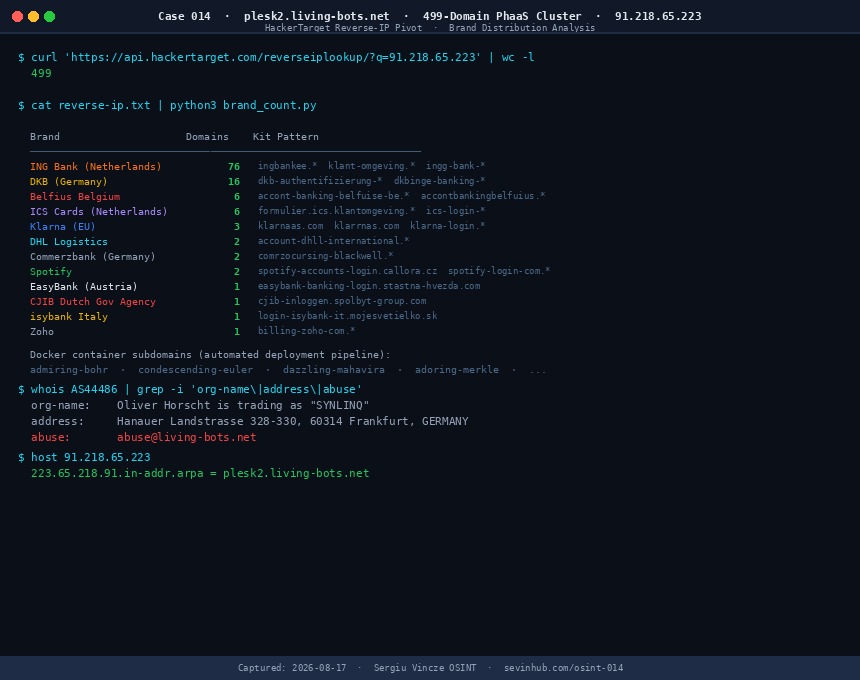
Task: Click the IP '91.218.65.223' in the title bar
Action: point(658,16)
